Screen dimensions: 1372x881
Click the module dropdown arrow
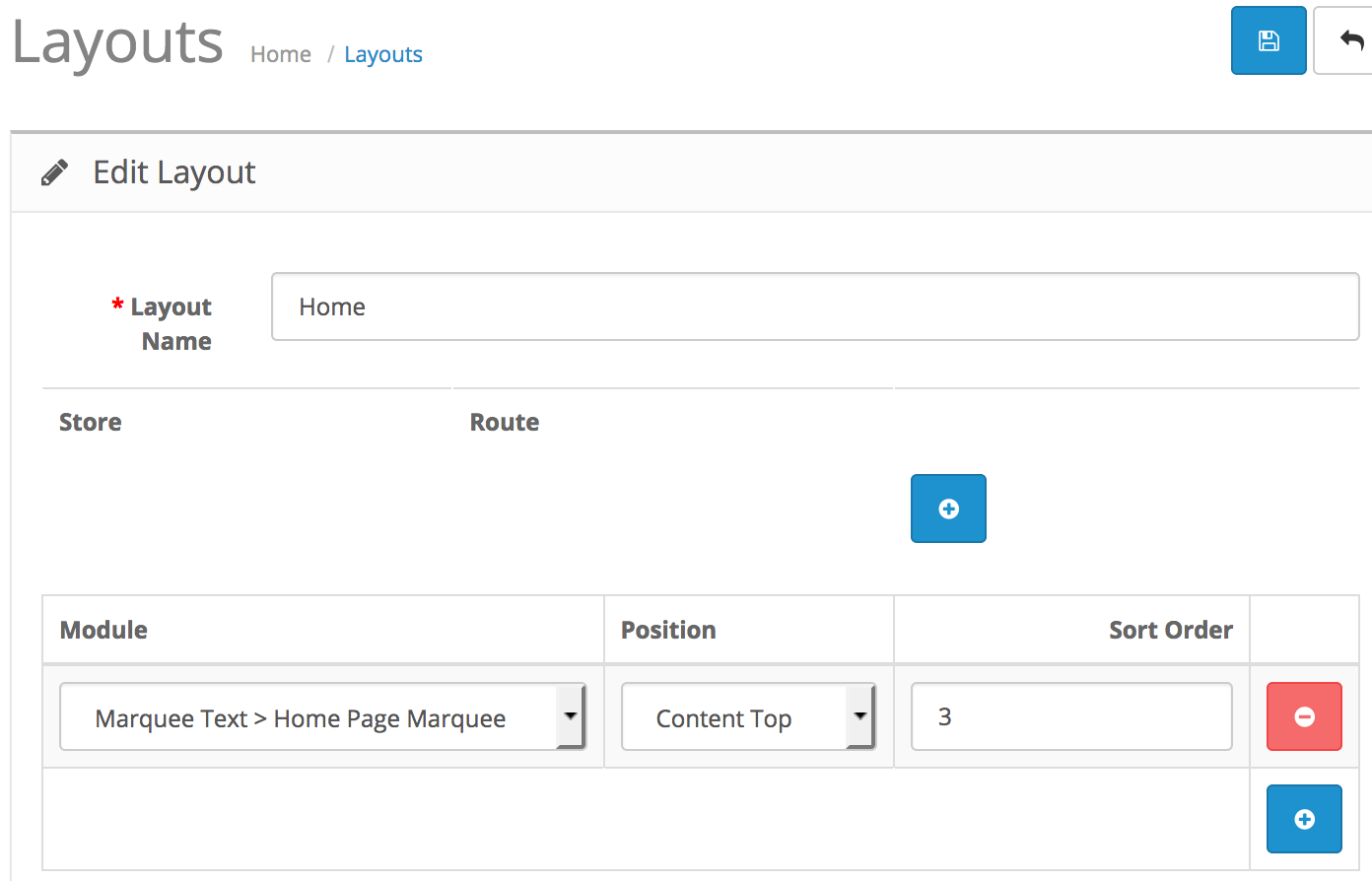570,716
